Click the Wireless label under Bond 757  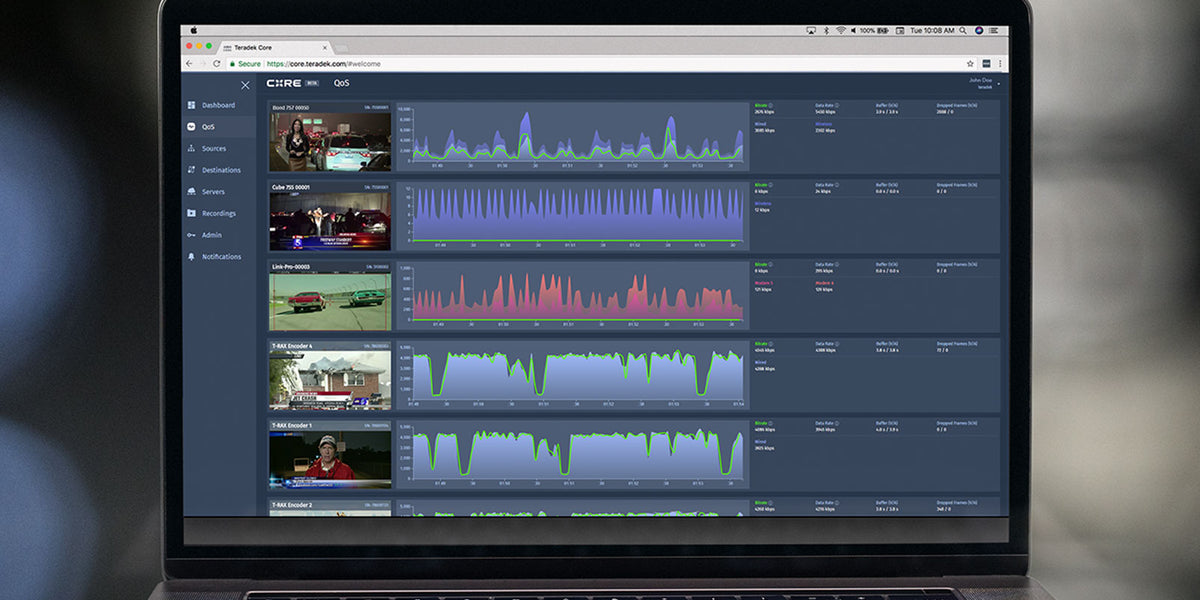pyautogui.click(x=824, y=124)
